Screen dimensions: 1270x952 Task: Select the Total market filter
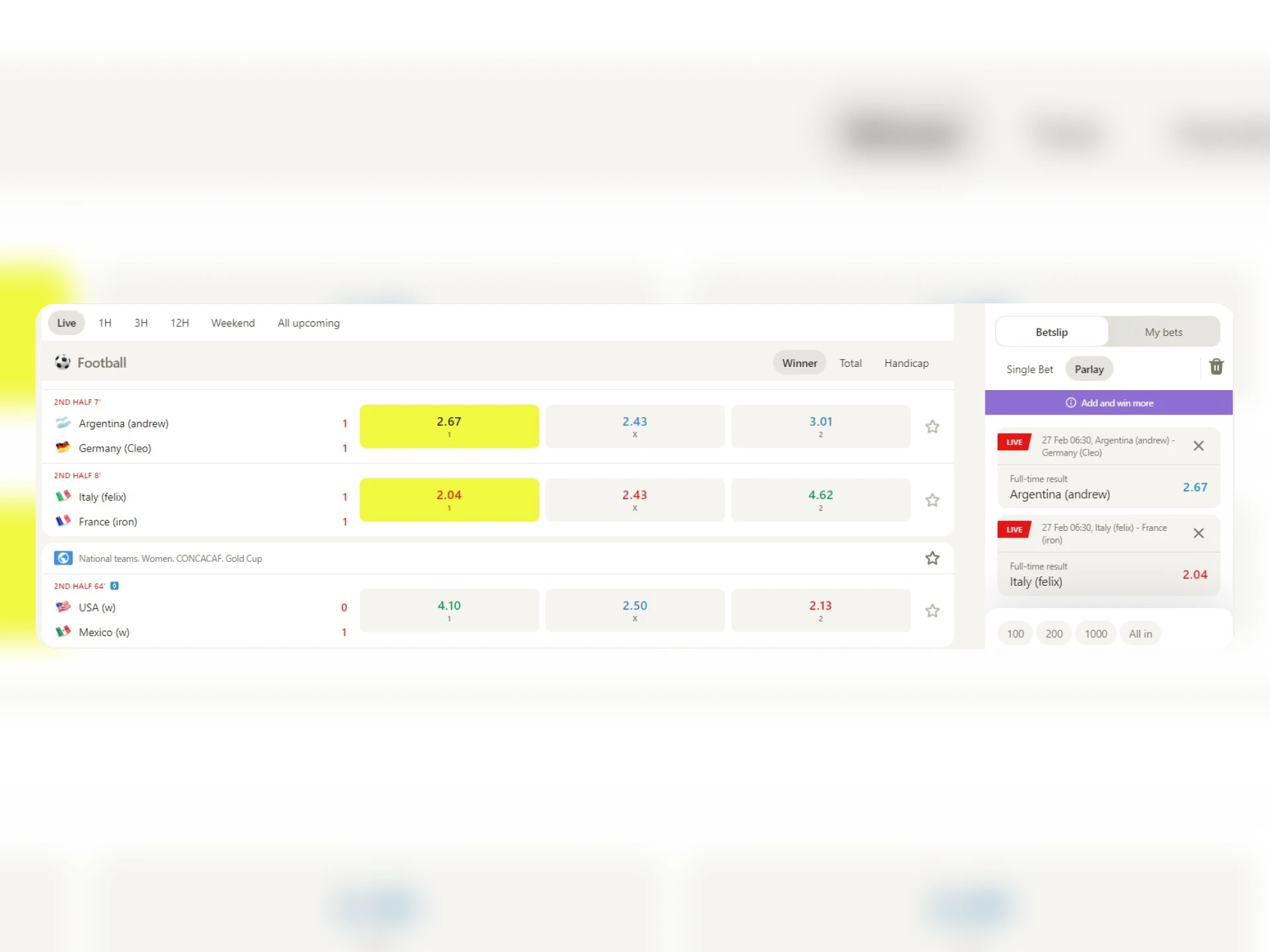point(850,363)
